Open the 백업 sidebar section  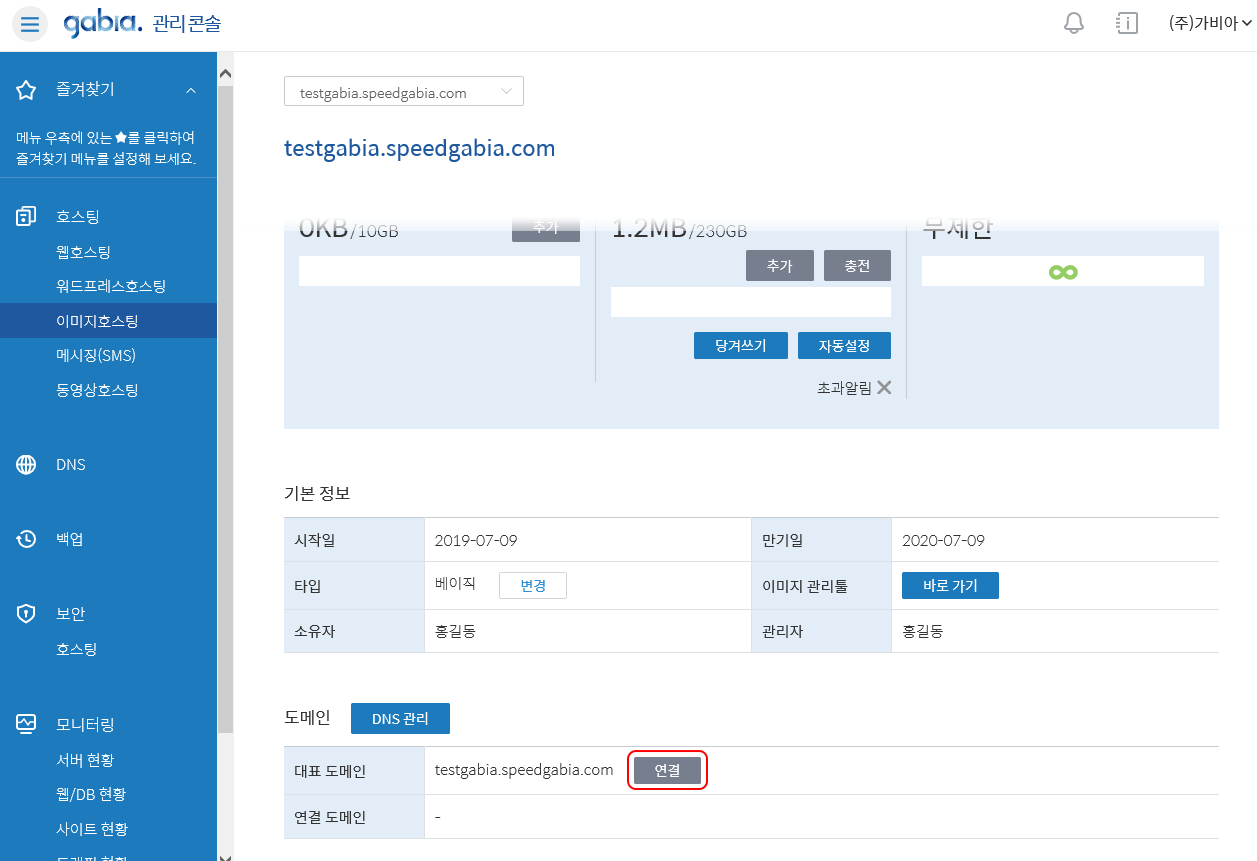click(70, 540)
